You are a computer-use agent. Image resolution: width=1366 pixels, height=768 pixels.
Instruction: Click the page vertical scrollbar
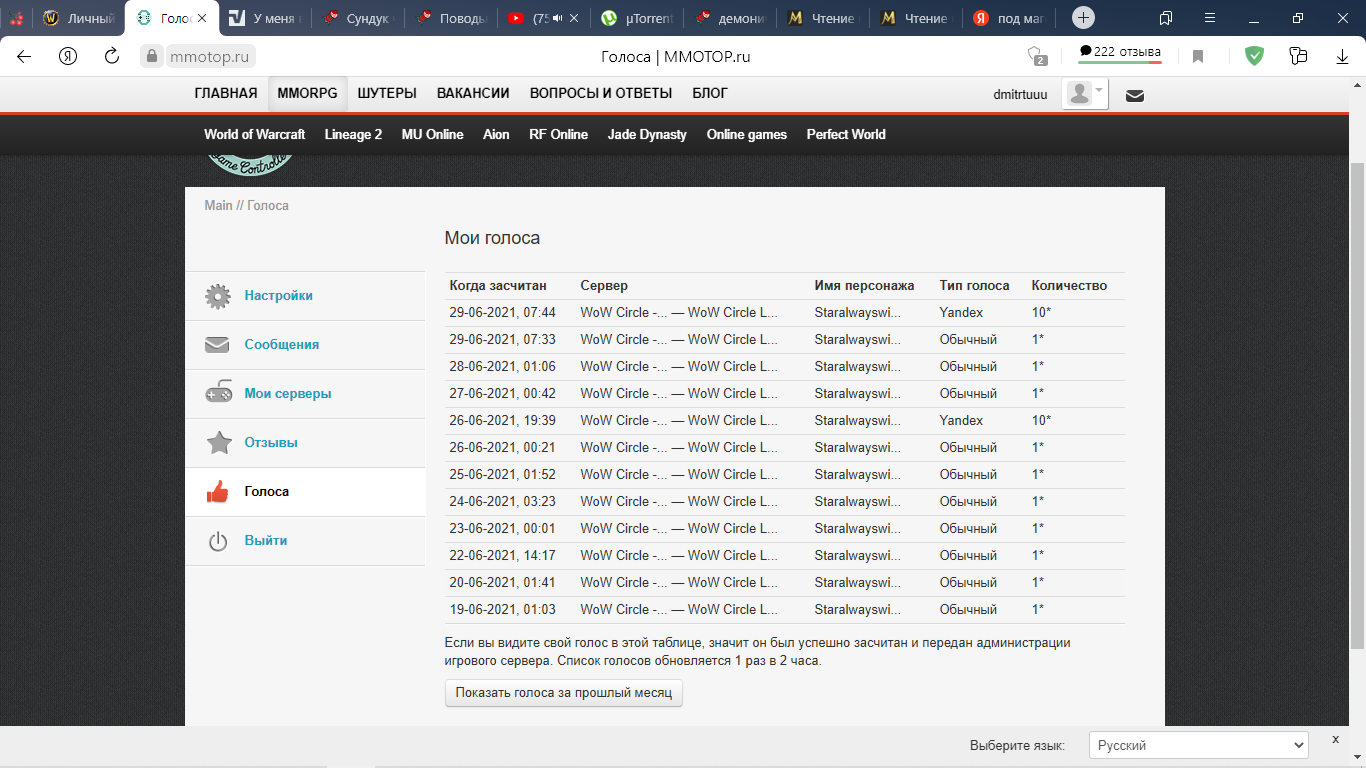(1357, 400)
